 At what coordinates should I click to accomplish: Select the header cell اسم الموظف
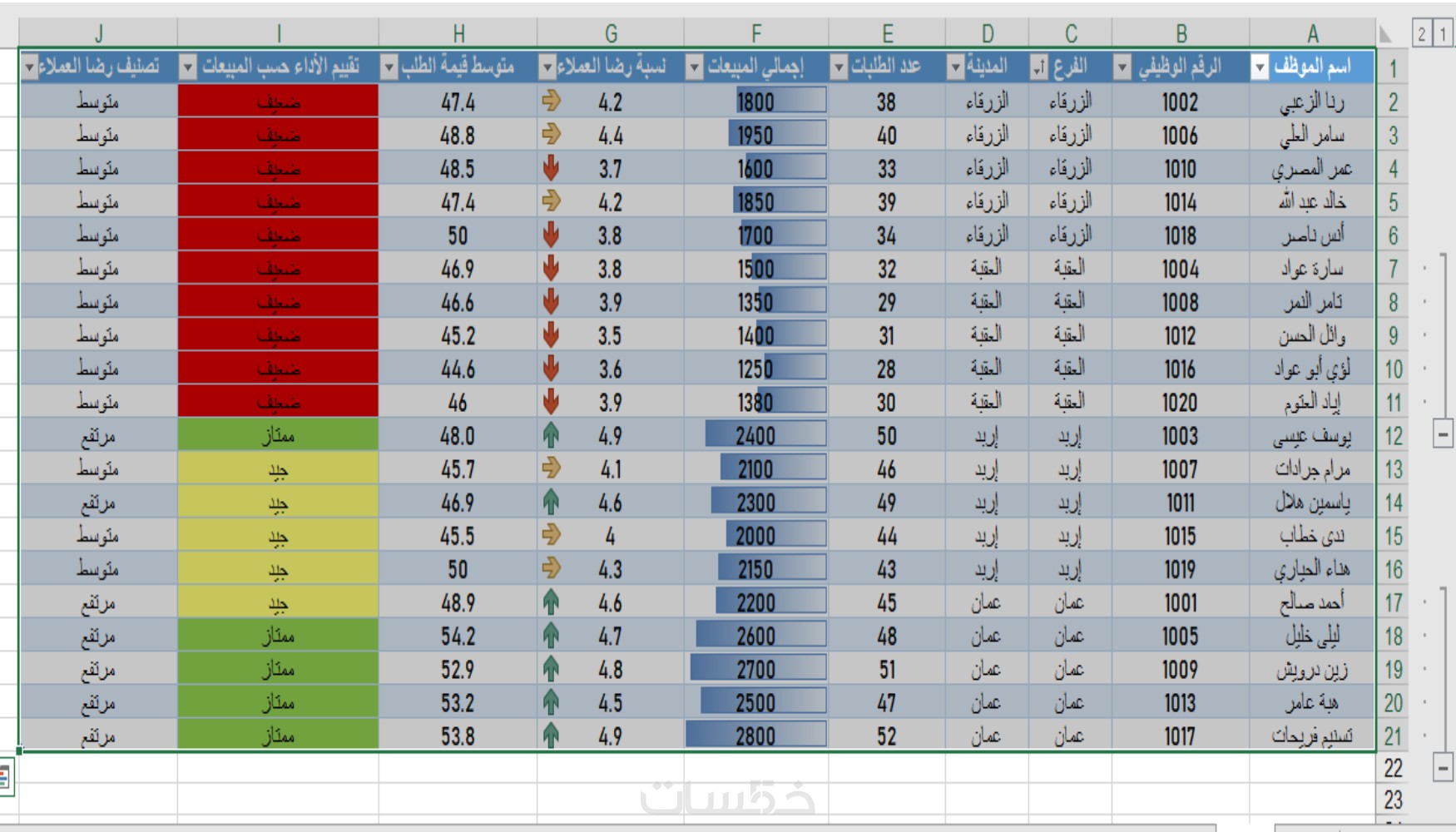1312,67
